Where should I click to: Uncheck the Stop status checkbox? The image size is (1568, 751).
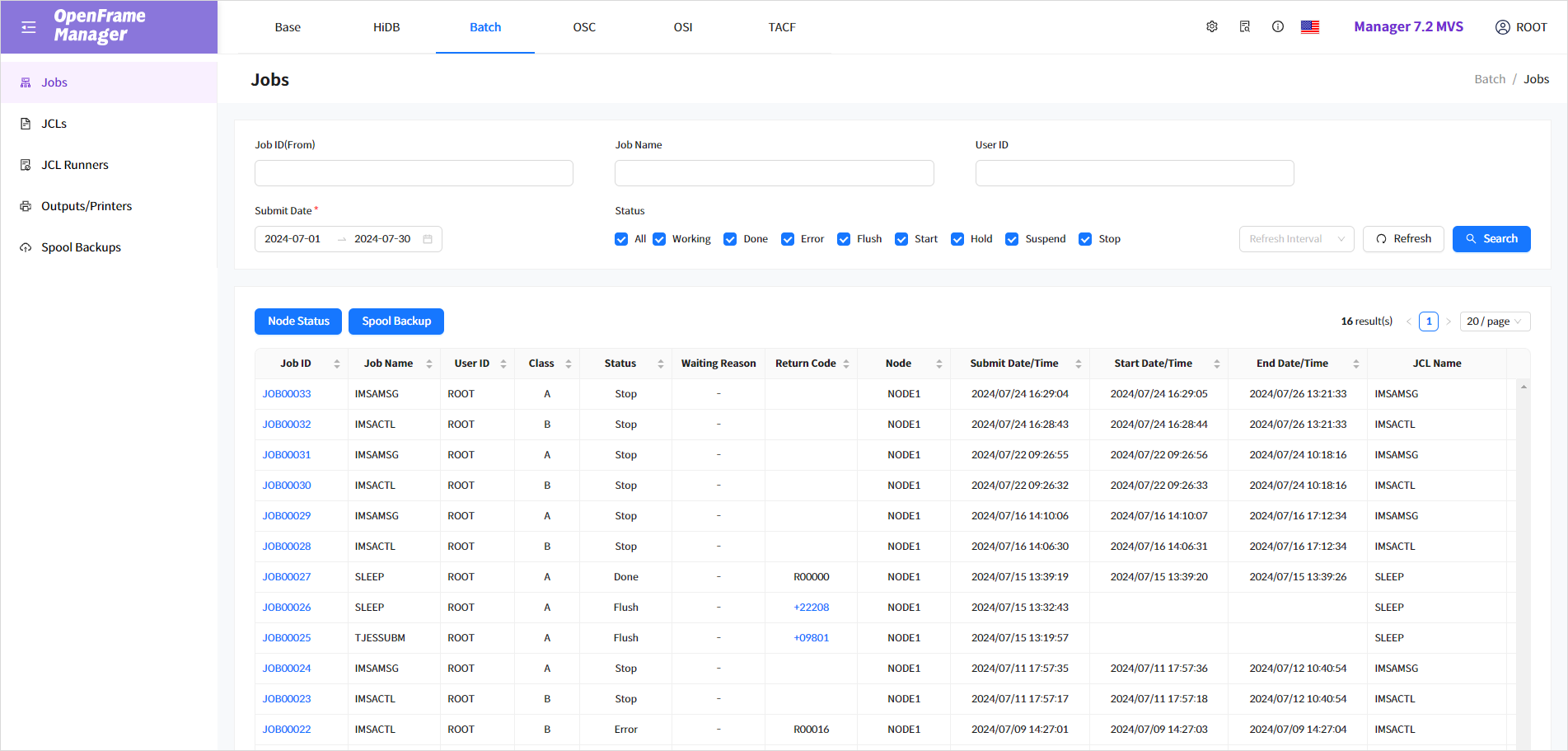coord(1085,239)
